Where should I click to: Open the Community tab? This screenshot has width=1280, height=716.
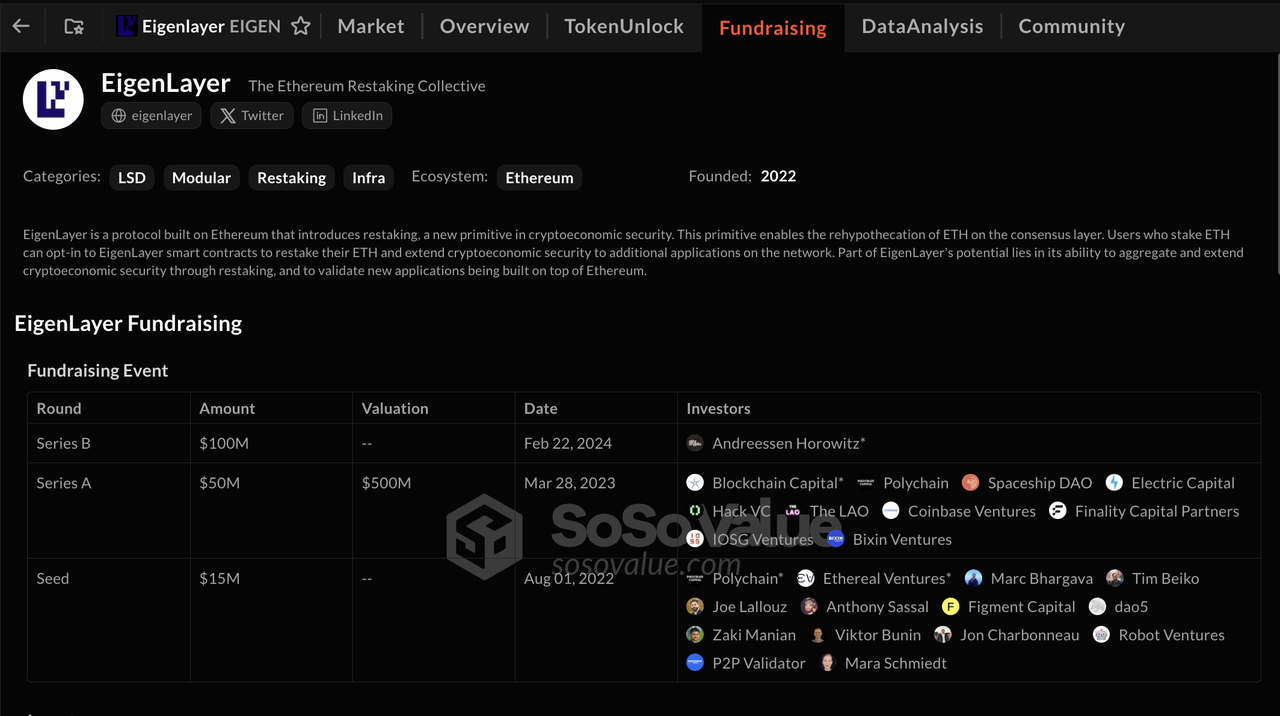(x=1071, y=27)
